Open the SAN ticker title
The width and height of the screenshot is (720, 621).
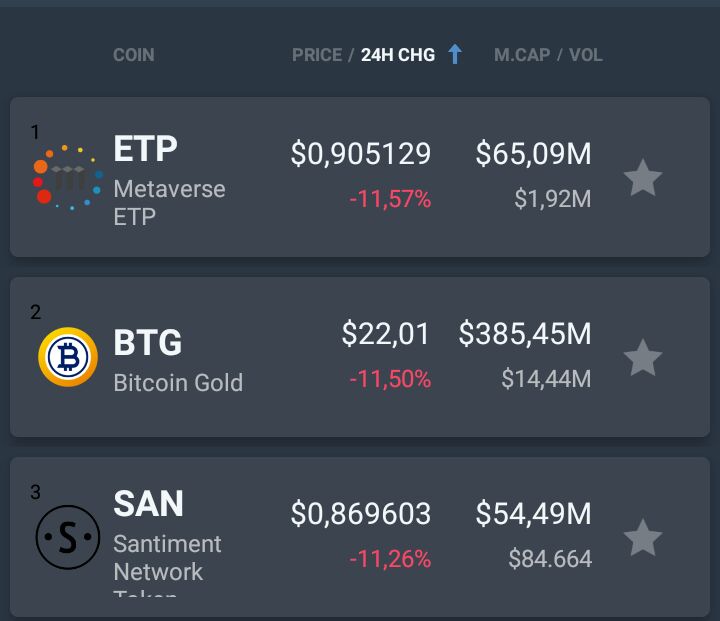coord(148,504)
